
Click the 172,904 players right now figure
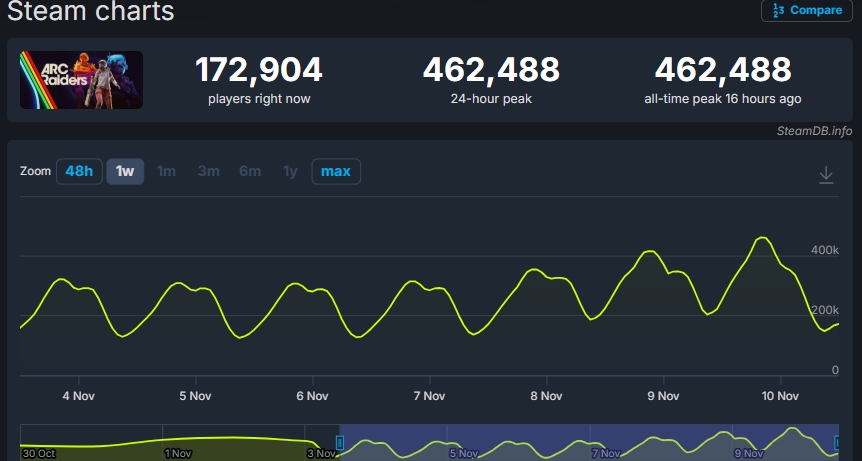tap(258, 70)
